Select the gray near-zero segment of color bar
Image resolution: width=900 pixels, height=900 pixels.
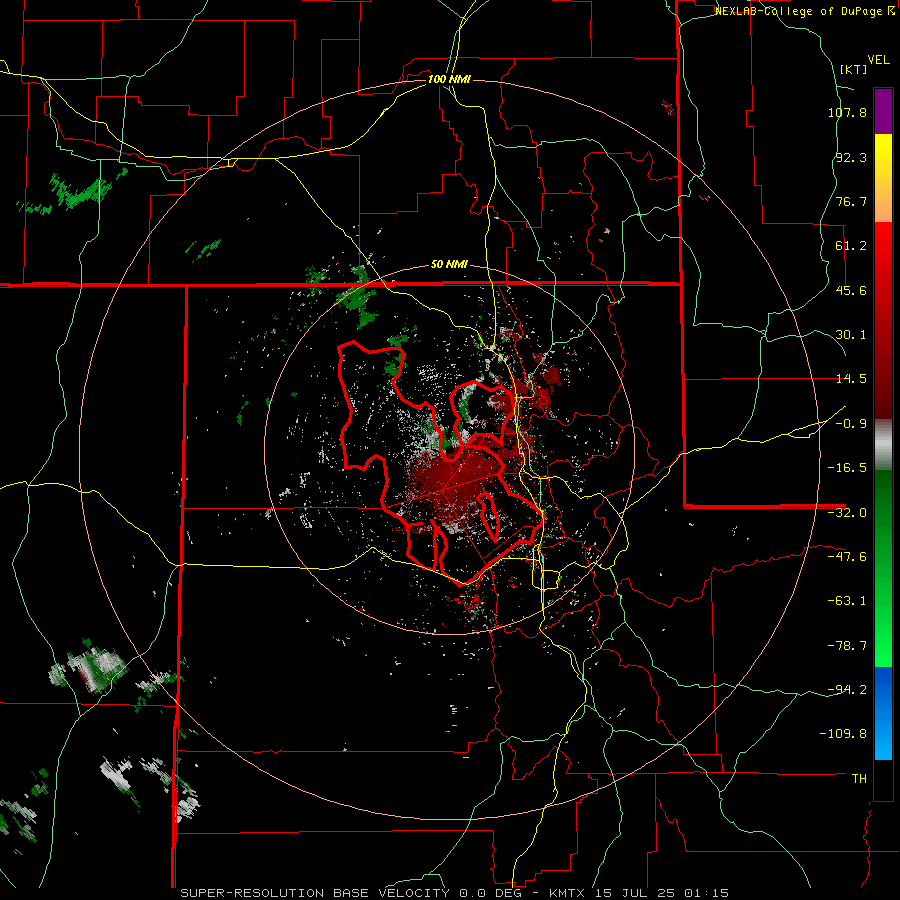click(x=883, y=444)
